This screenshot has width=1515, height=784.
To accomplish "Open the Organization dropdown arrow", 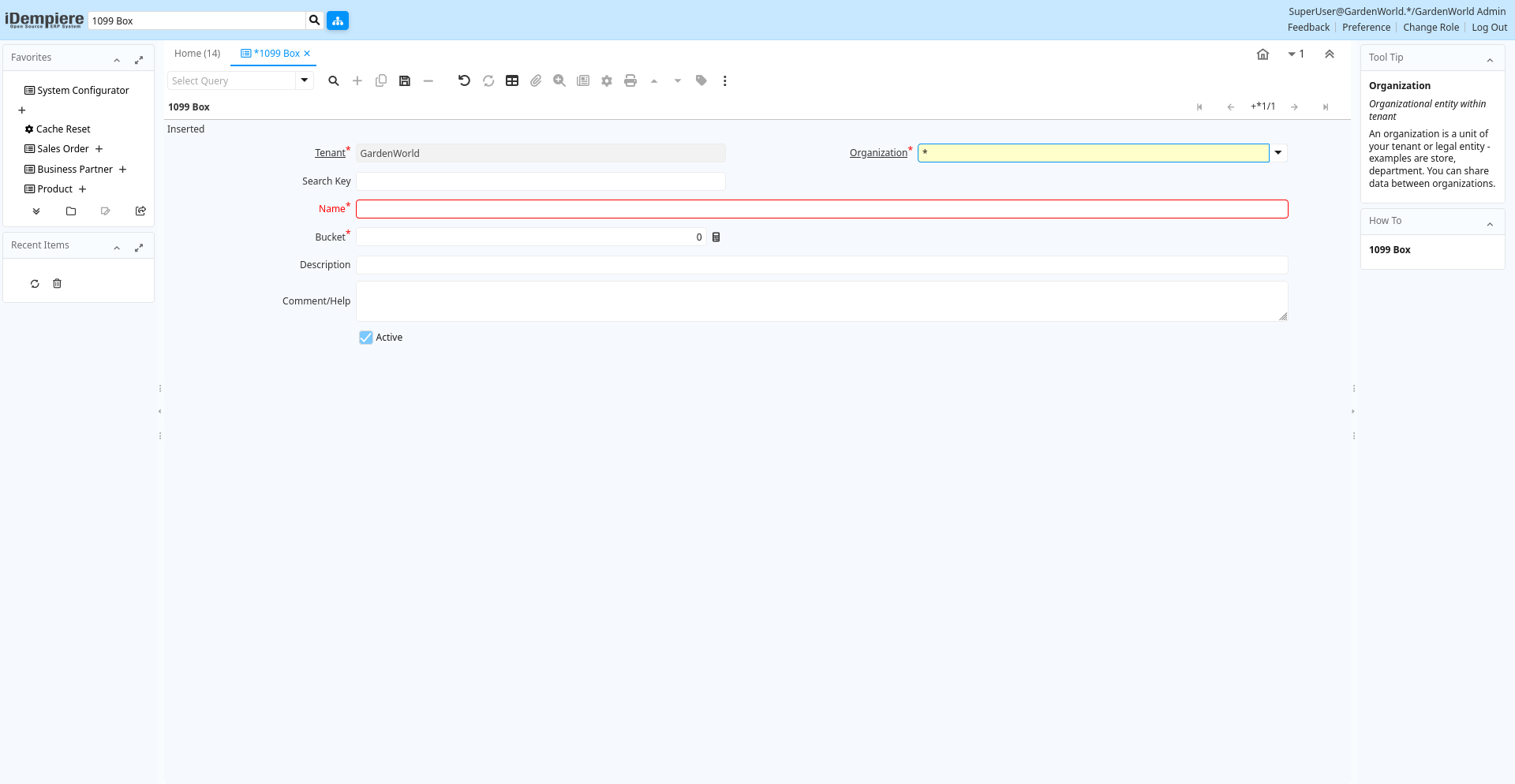I will (1278, 153).
